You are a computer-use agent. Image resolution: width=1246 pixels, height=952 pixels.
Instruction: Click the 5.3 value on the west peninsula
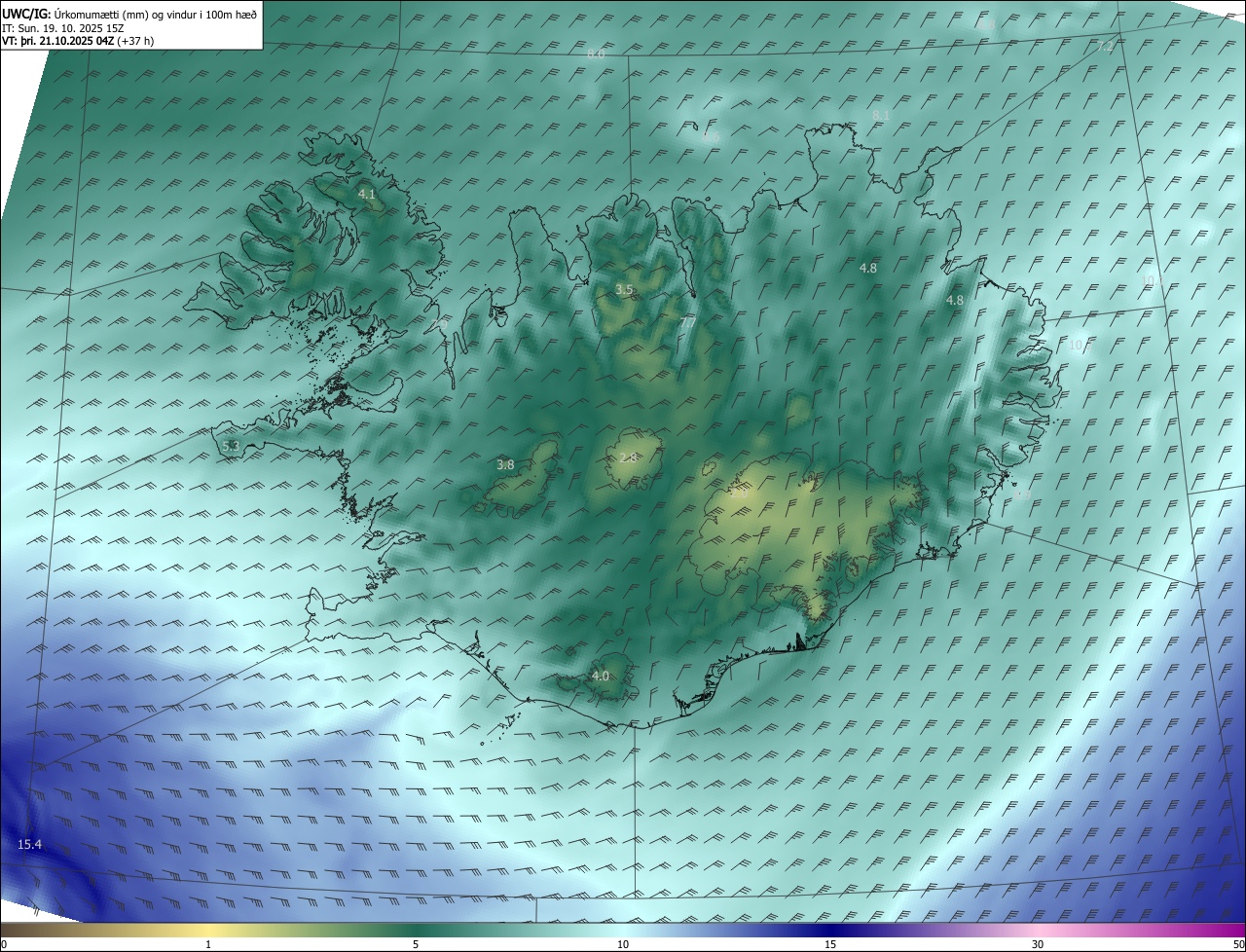[x=231, y=447]
